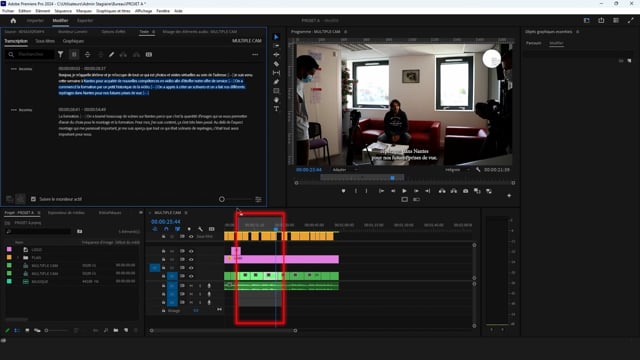The height and width of the screenshot is (360, 640).
Task: Open Importer workspace tab
Action: (35, 20)
